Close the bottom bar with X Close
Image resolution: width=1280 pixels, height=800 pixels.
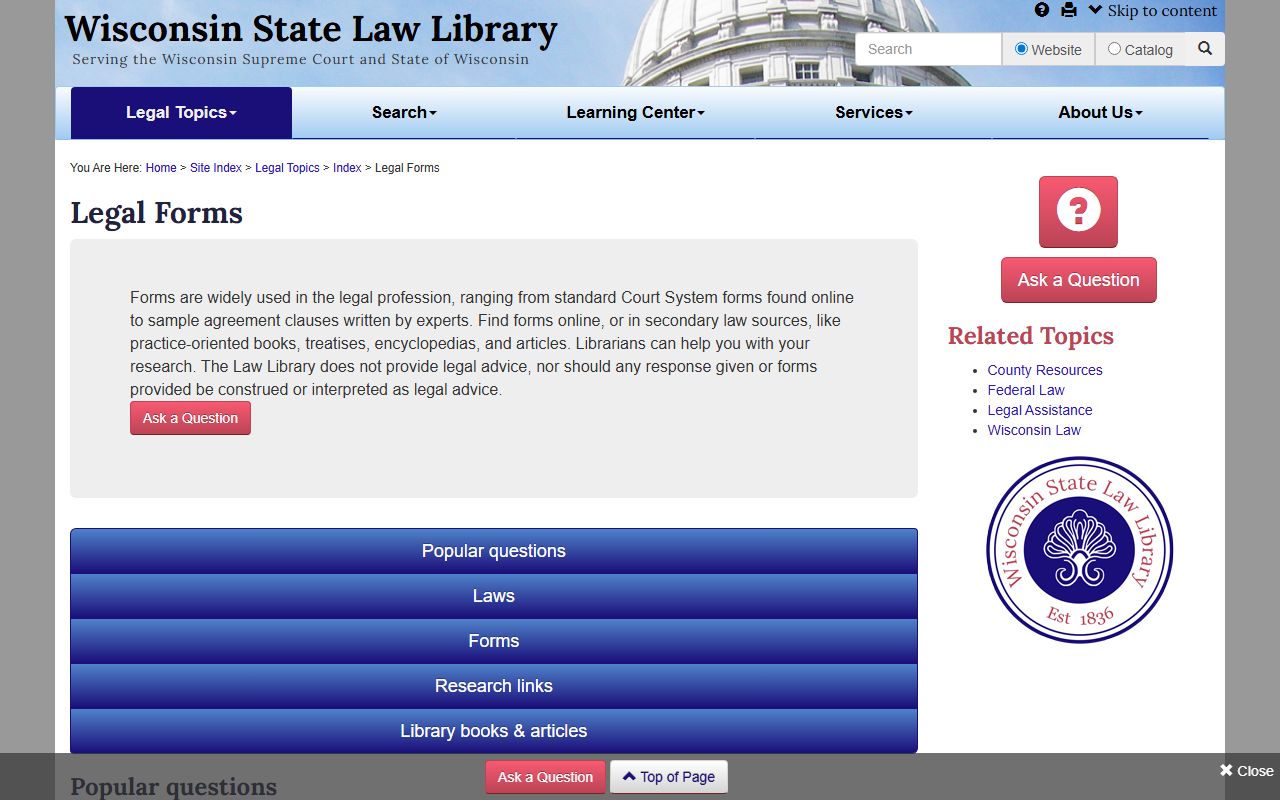pyautogui.click(x=1246, y=770)
